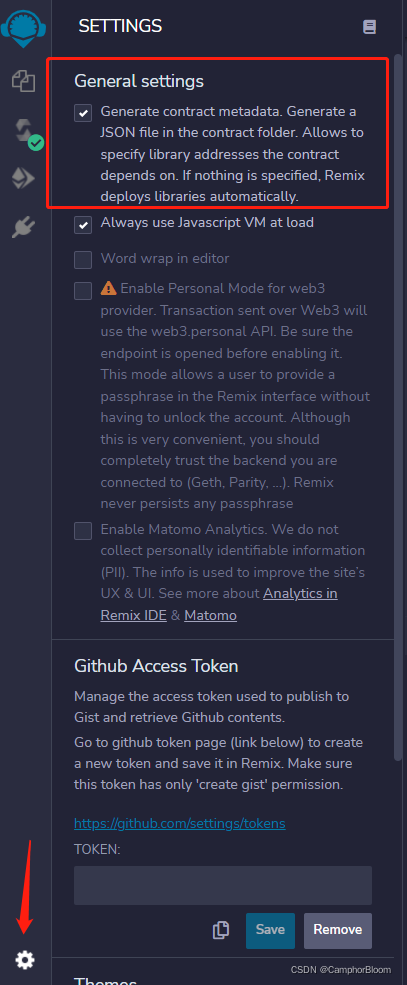This screenshot has width=407, height=985.
Task: Enable Matomo Analytics checkbox
Action: [x=83, y=531]
